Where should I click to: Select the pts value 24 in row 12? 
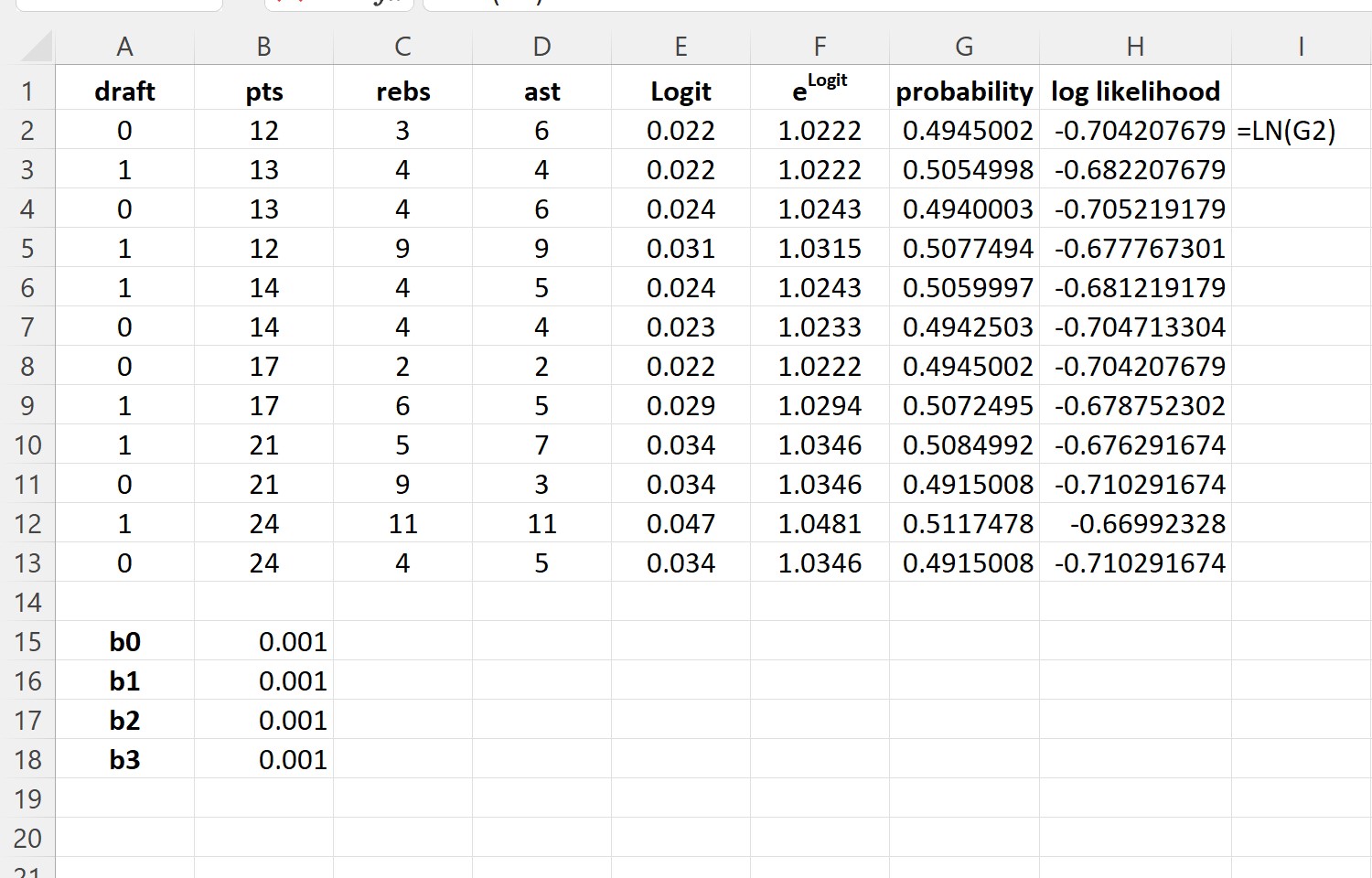click(x=263, y=523)
